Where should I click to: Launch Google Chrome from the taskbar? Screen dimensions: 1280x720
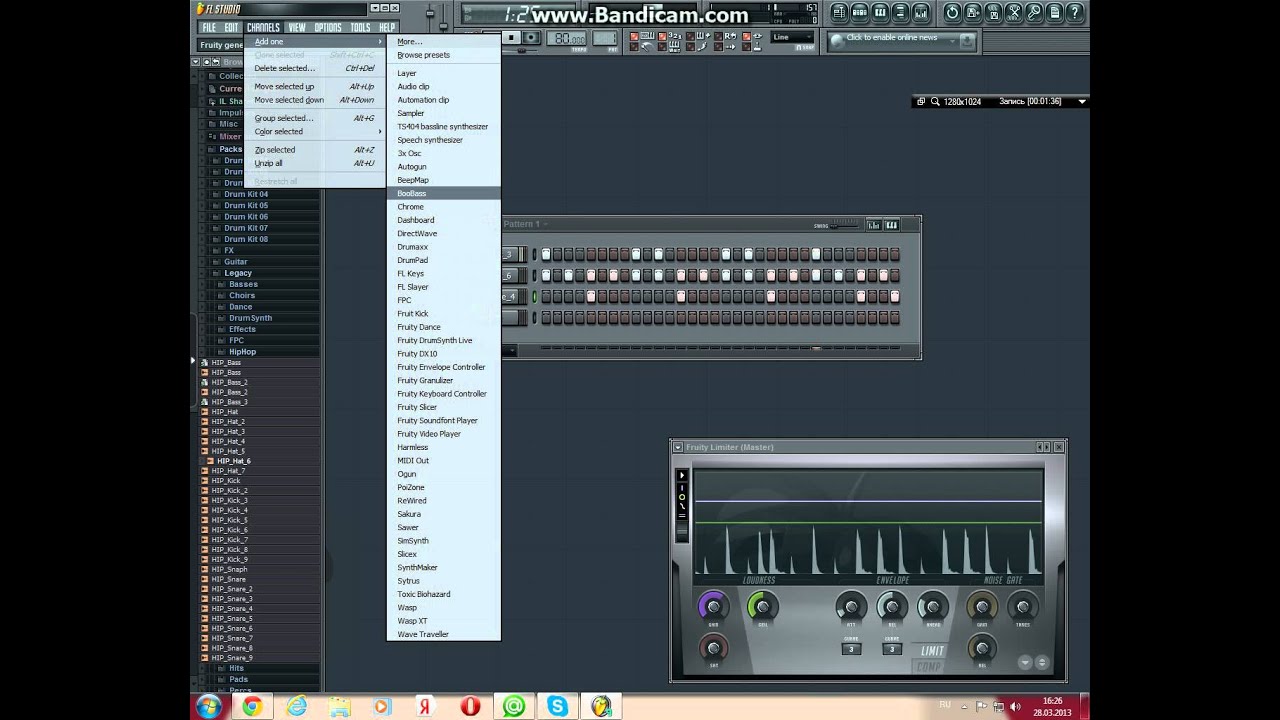pyautogui.click(x=251, y=706)
